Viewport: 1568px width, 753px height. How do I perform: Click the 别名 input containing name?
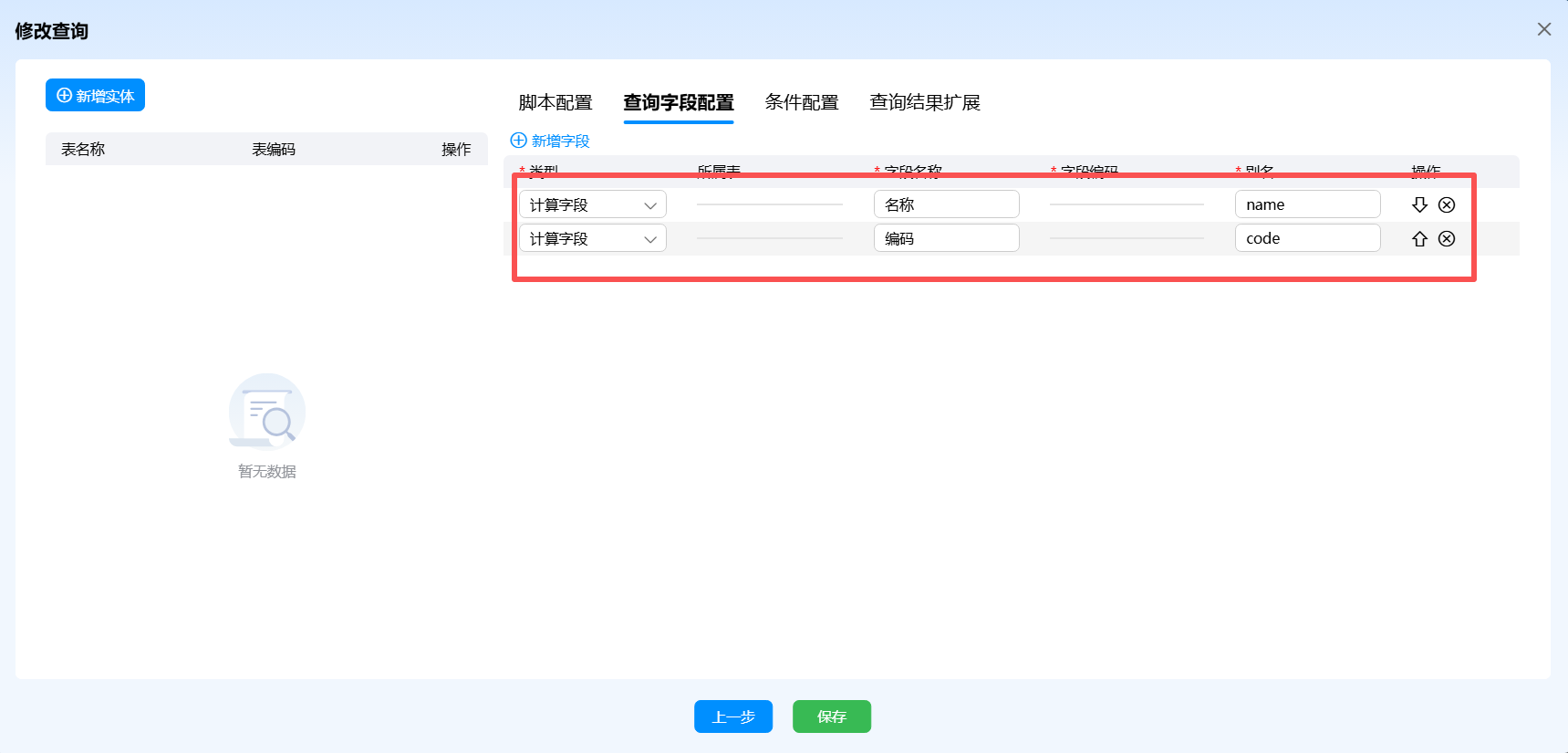tap(1307, 204)
